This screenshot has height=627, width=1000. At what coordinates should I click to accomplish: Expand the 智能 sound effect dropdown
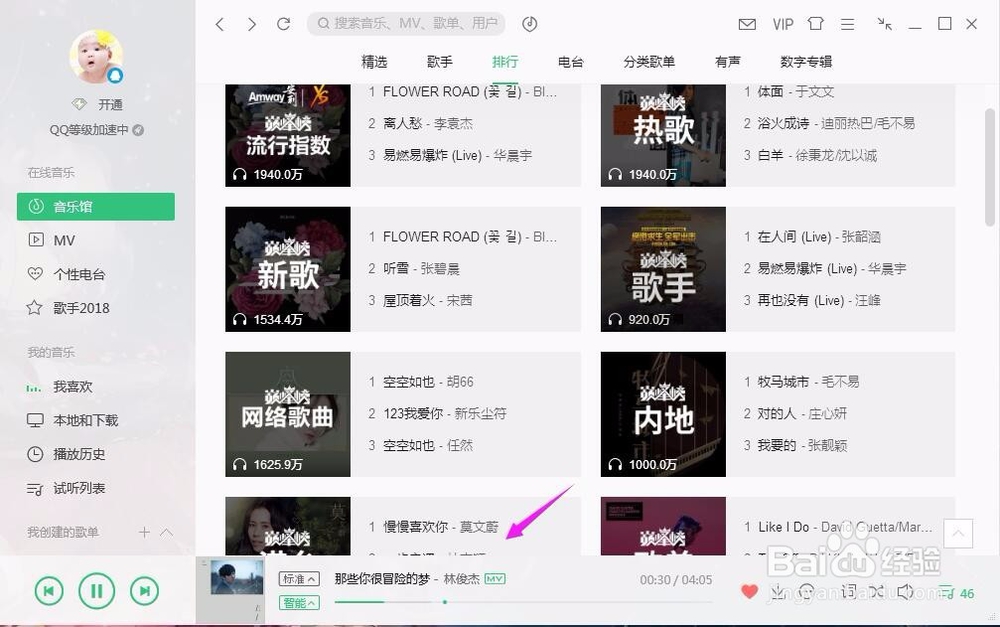[x=298, y=603]
